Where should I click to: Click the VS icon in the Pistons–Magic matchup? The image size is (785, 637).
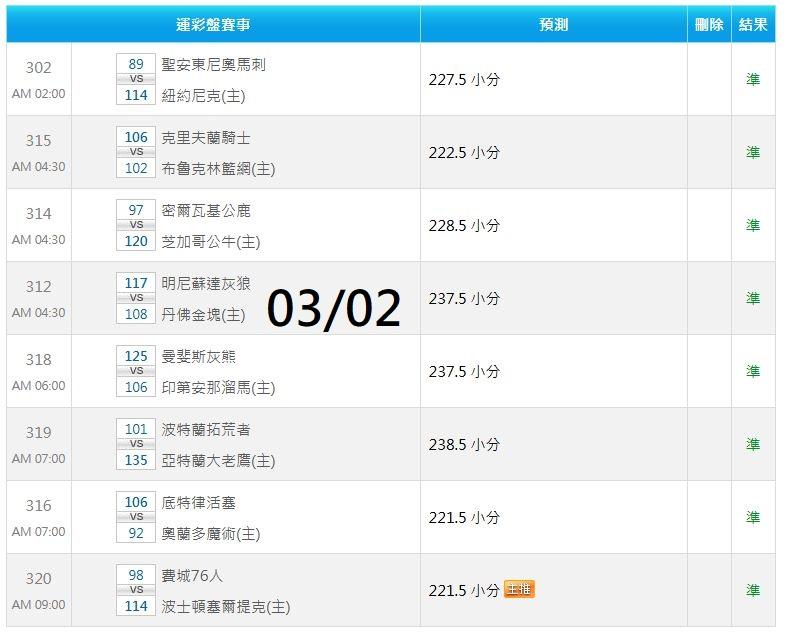tap(137, 517)
